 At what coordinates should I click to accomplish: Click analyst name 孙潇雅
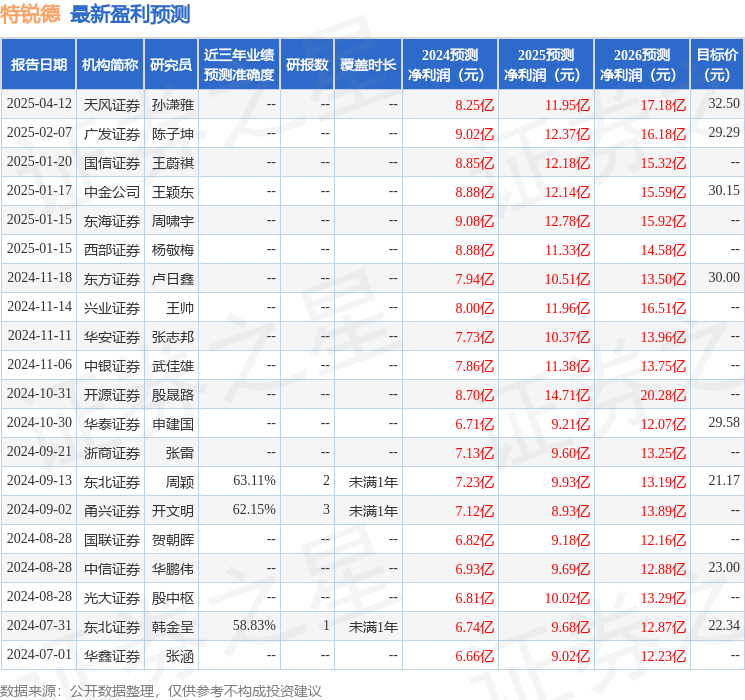172,105
